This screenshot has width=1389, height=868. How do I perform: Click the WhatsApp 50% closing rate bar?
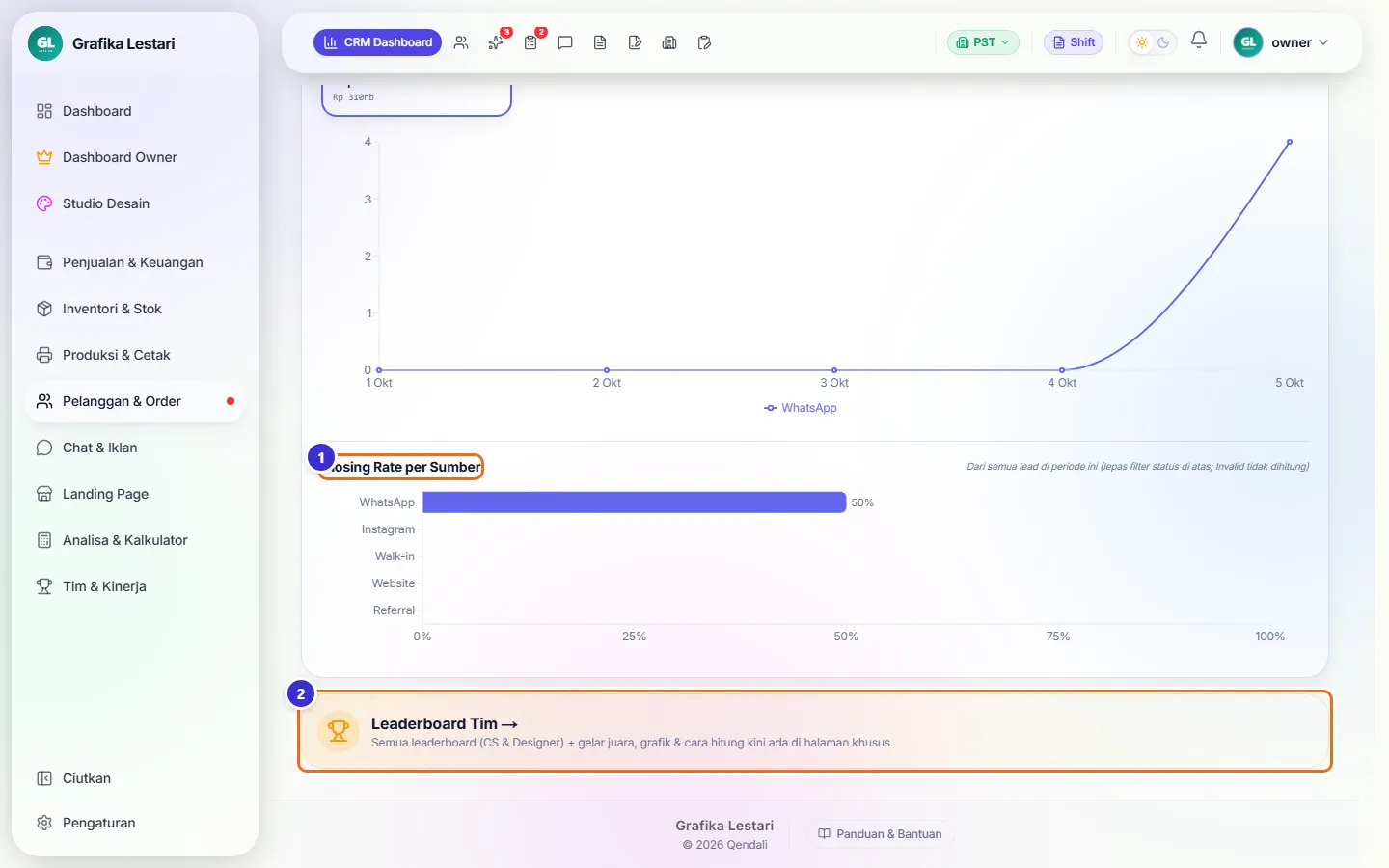point(635,502)
